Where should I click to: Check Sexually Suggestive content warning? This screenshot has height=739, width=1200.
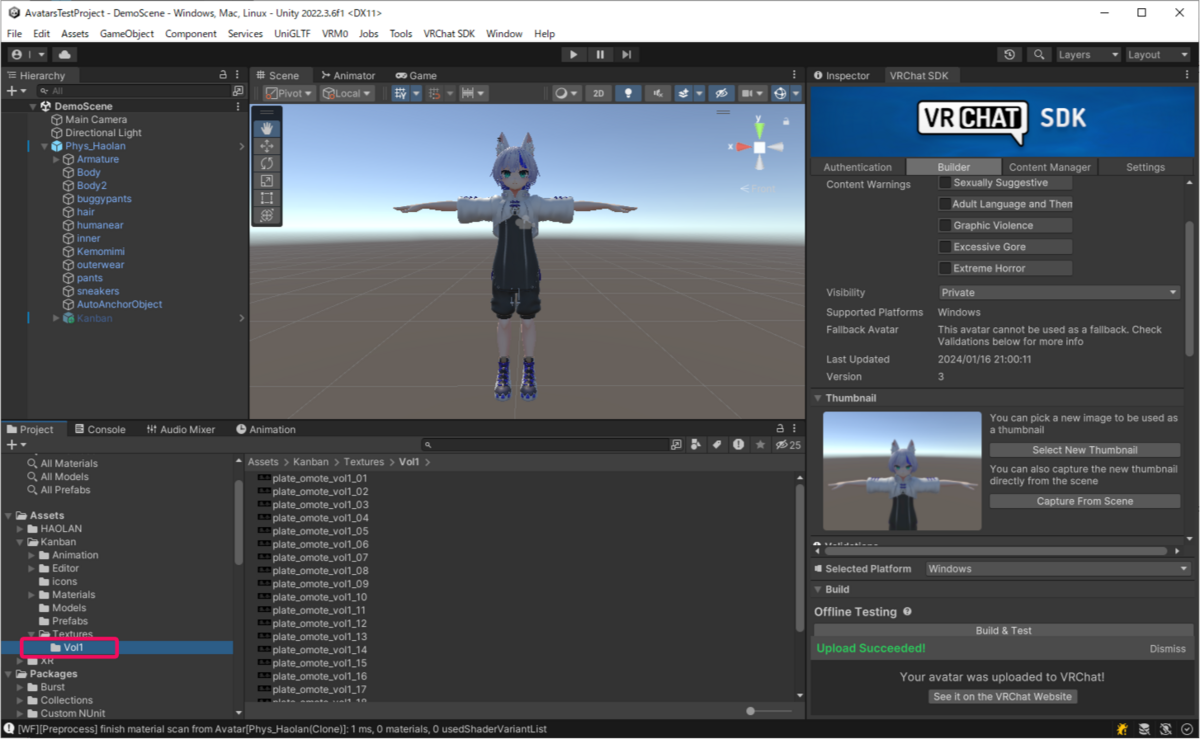coord(945,183)
